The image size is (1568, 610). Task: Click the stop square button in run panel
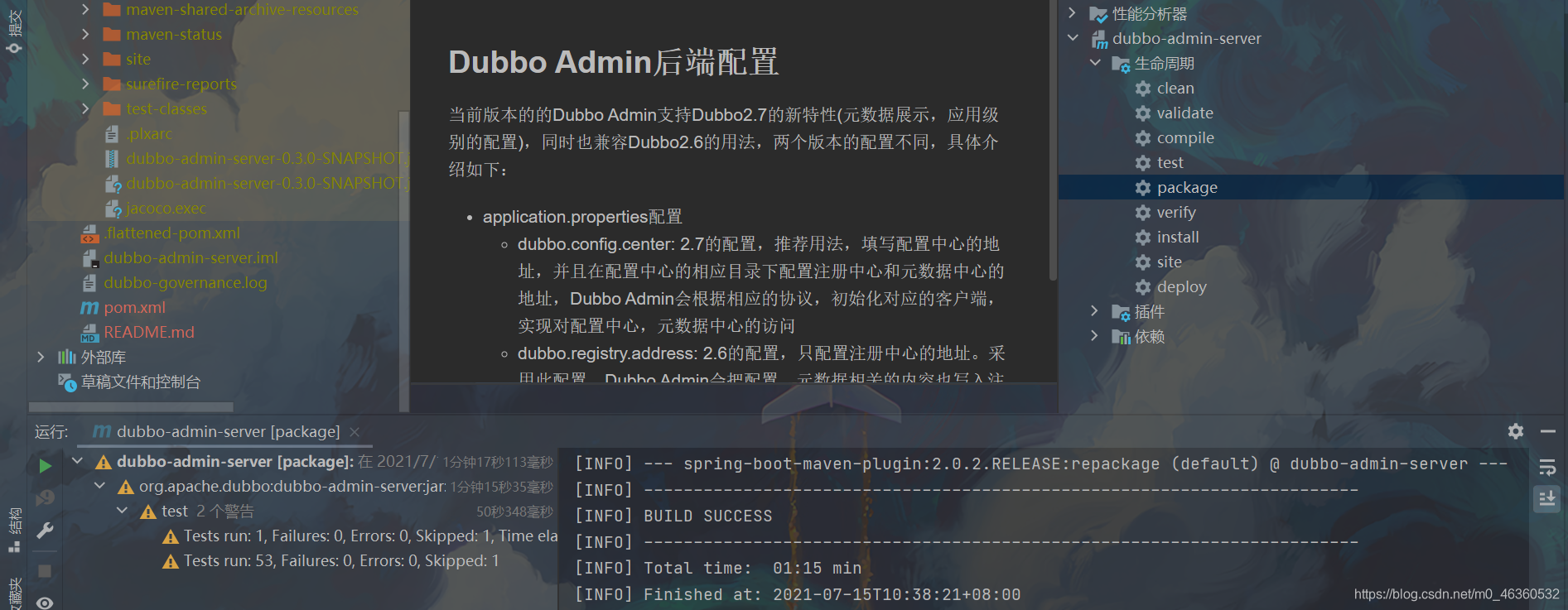[46, 571]
